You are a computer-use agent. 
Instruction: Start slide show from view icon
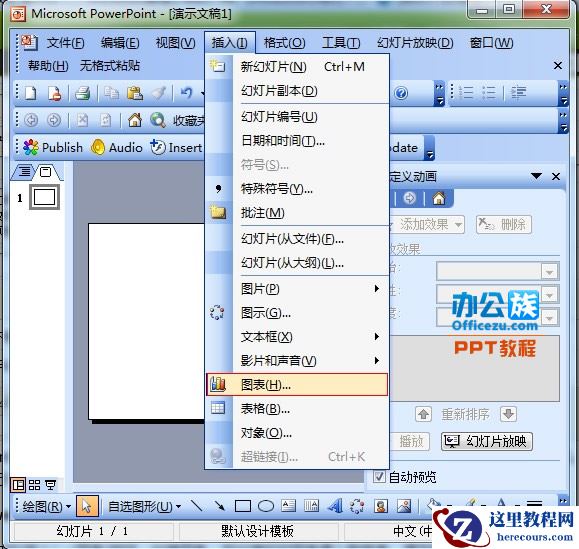pyautogui.click(x=50, y=485)
